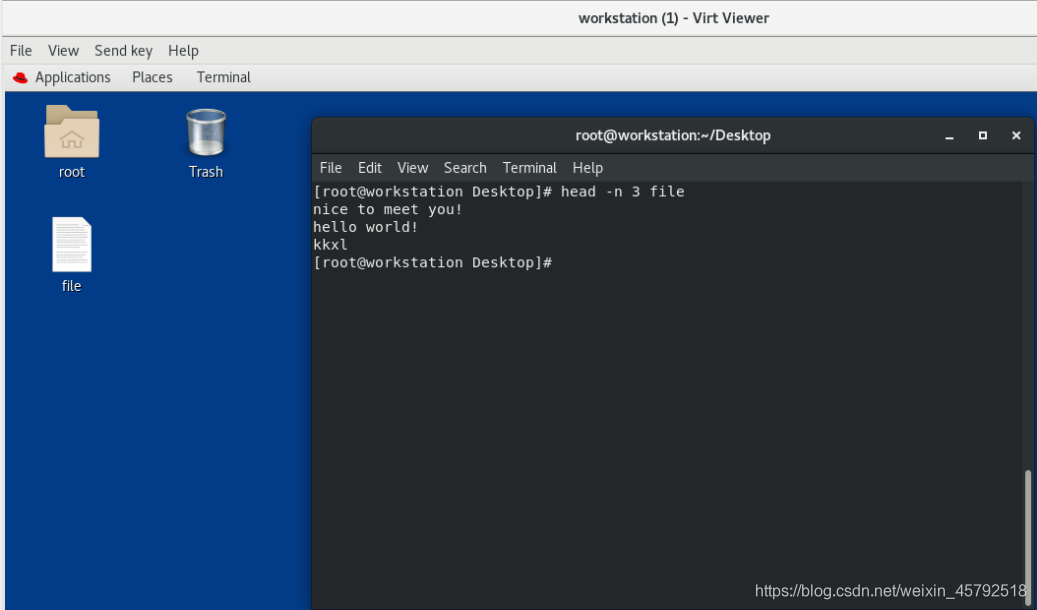
Task: Open the Applications menu in GNOME panel
Action: (73, 77)
